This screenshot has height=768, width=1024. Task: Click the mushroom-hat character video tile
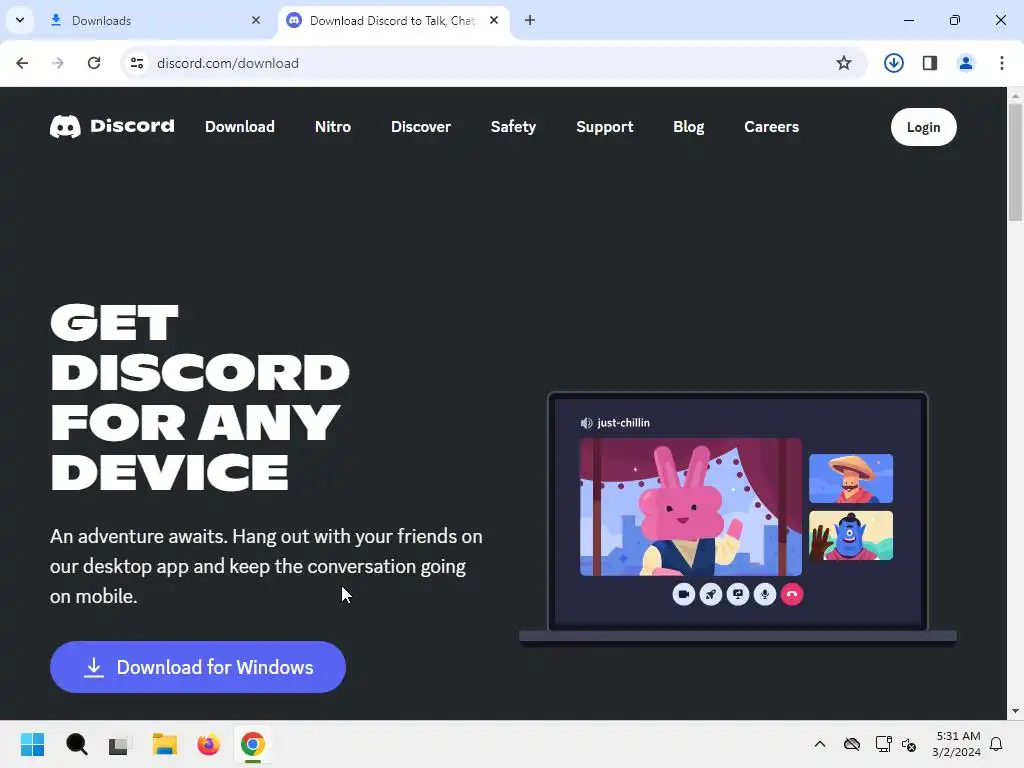click(851, 478)
